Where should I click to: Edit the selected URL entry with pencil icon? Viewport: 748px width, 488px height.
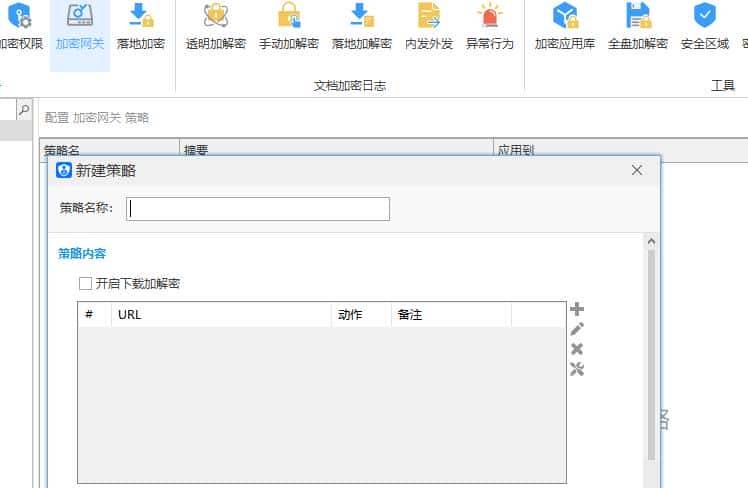pyautogui.click(x=577, y=329)
